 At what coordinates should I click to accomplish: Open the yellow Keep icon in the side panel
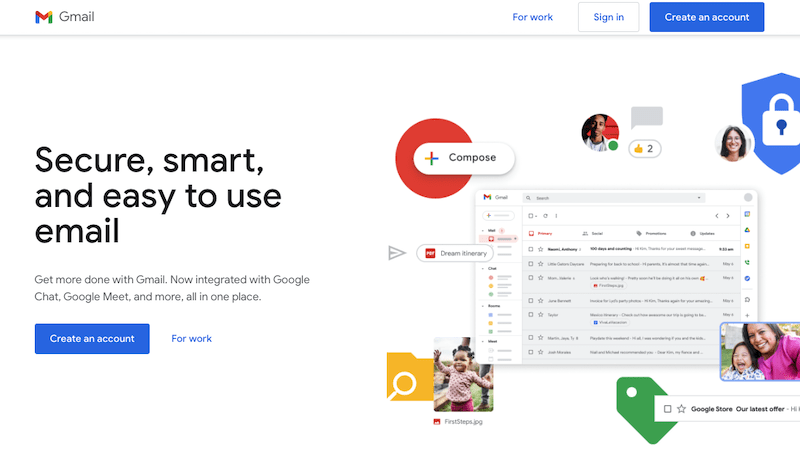coord(747,246)
